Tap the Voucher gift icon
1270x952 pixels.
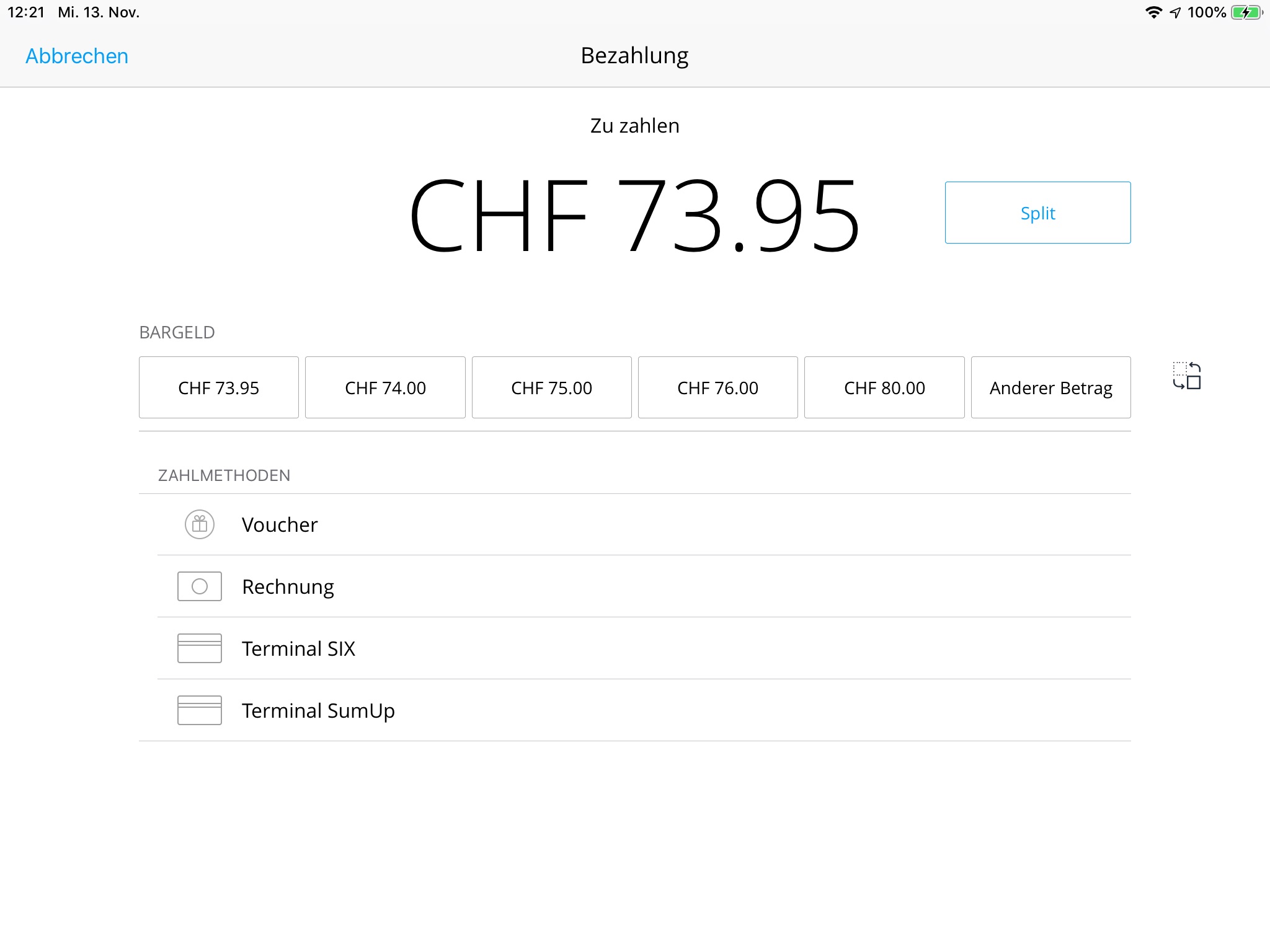coord(200,524)
